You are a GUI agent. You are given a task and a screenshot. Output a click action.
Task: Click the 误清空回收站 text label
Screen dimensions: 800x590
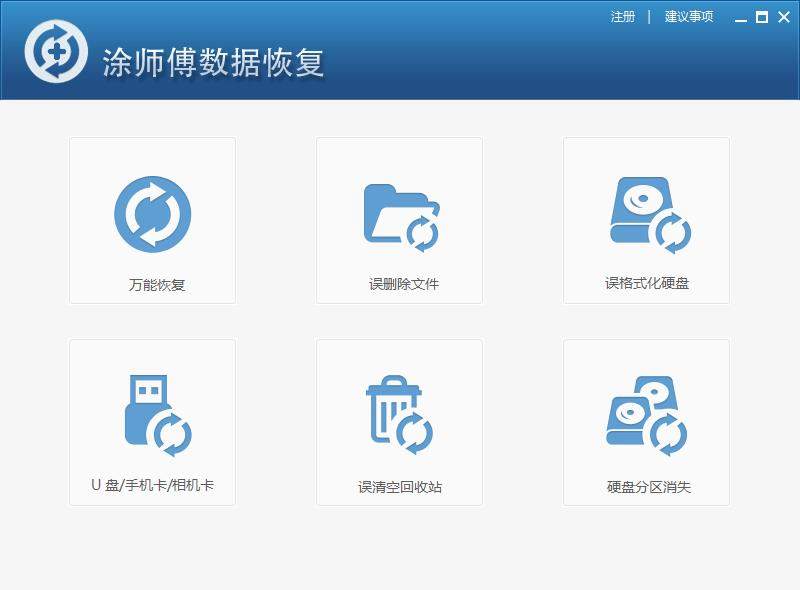click(398, 484)
